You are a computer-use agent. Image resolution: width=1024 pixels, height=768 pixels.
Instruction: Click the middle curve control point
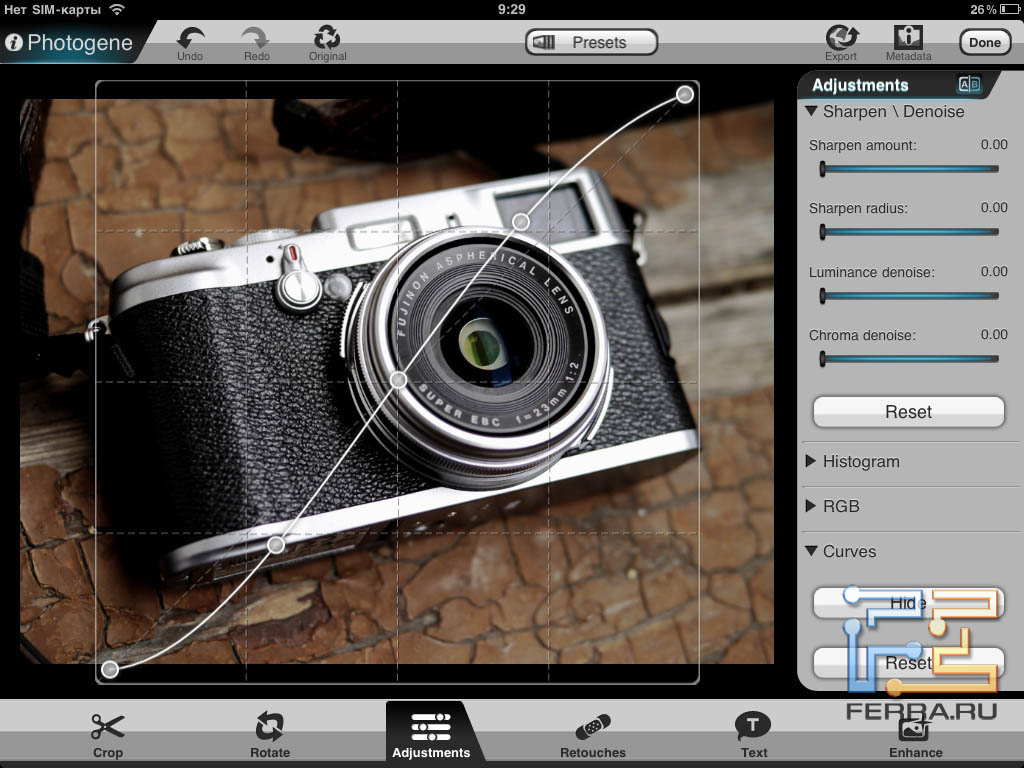[x=398, y=380]
